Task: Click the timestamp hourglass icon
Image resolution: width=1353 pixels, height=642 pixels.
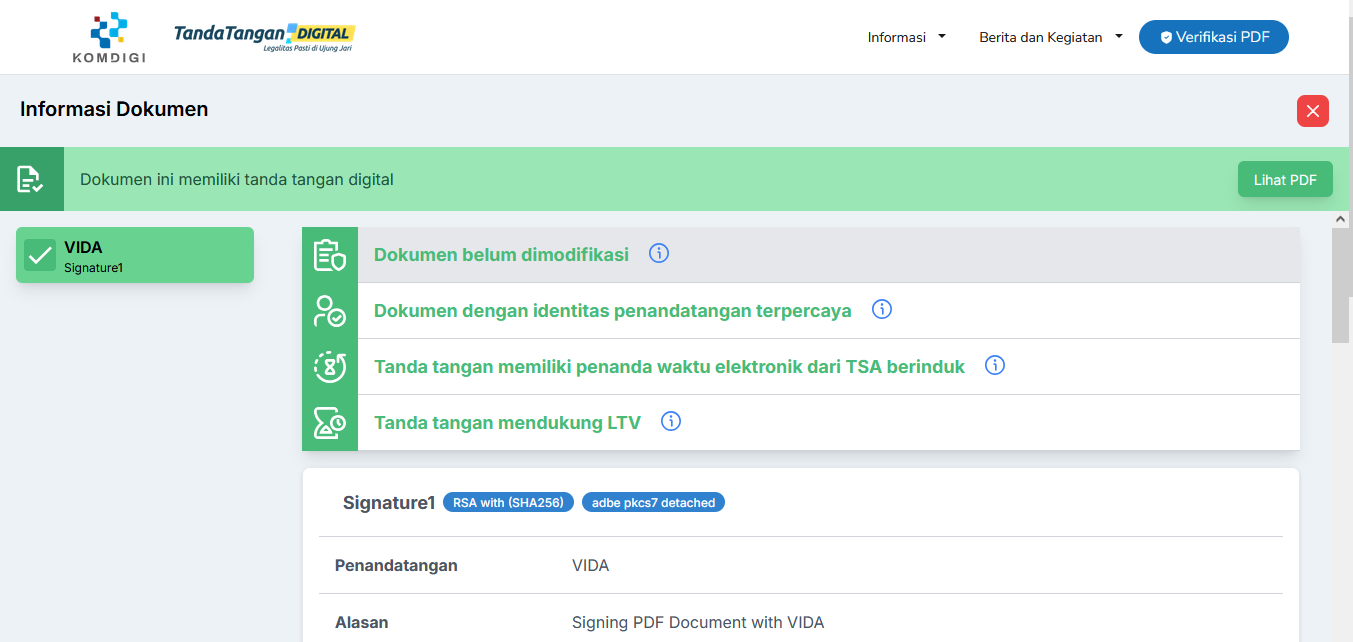Action: click(330, 367)
